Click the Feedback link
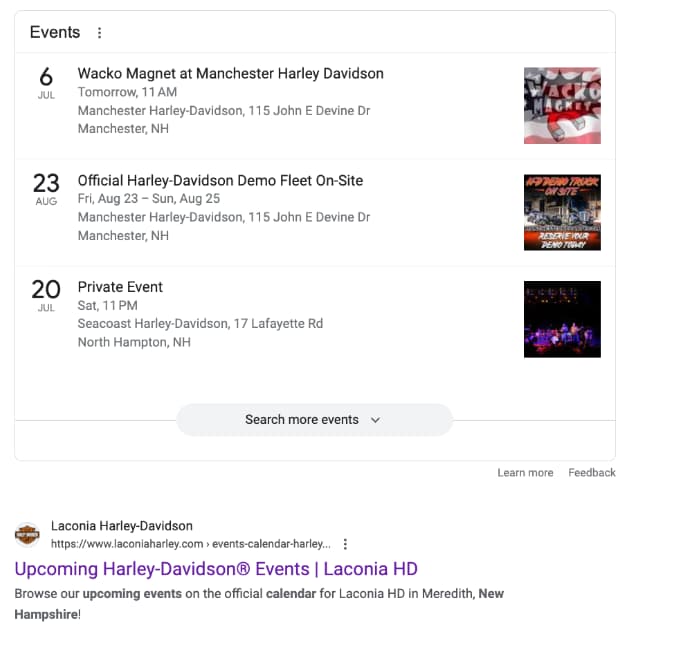The image size is (682, 648). 592,473
